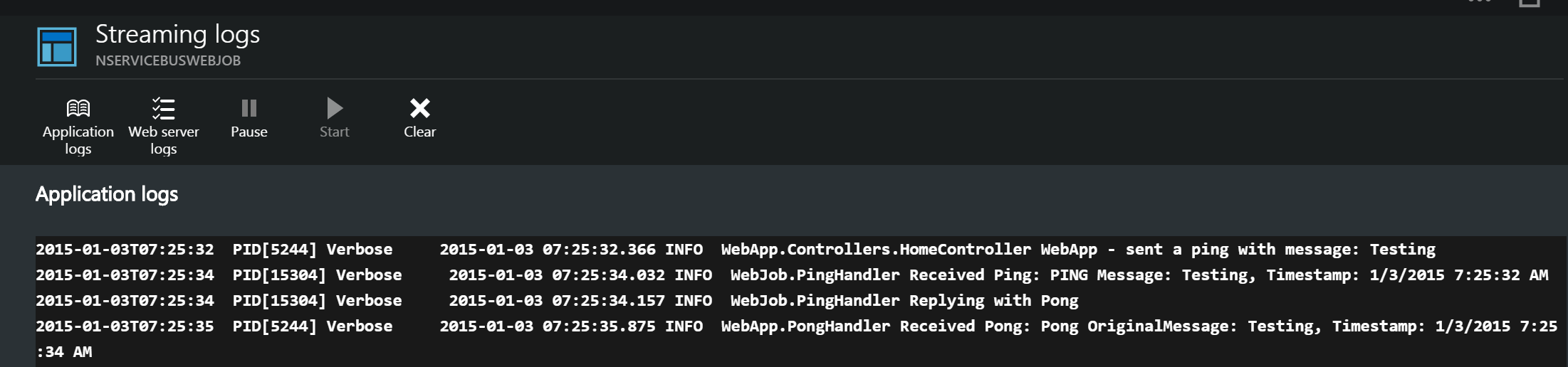
Task: Click the 'Pause' text label
Action: coord(249,132)
